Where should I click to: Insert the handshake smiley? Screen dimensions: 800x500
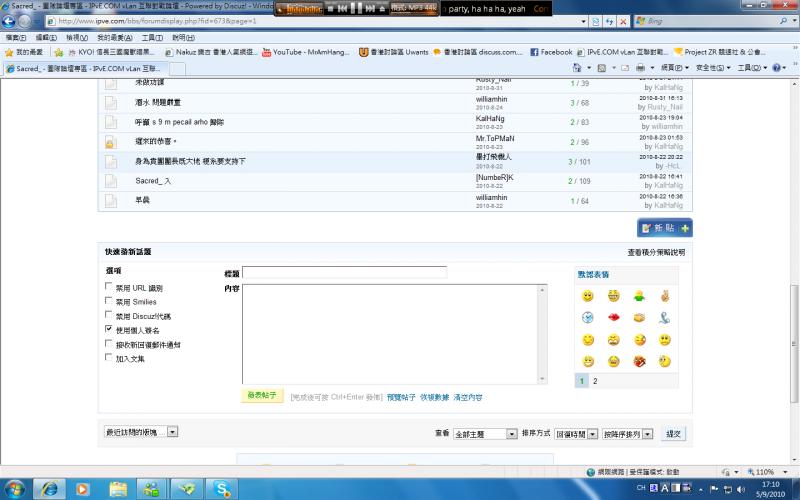(639, 317)
